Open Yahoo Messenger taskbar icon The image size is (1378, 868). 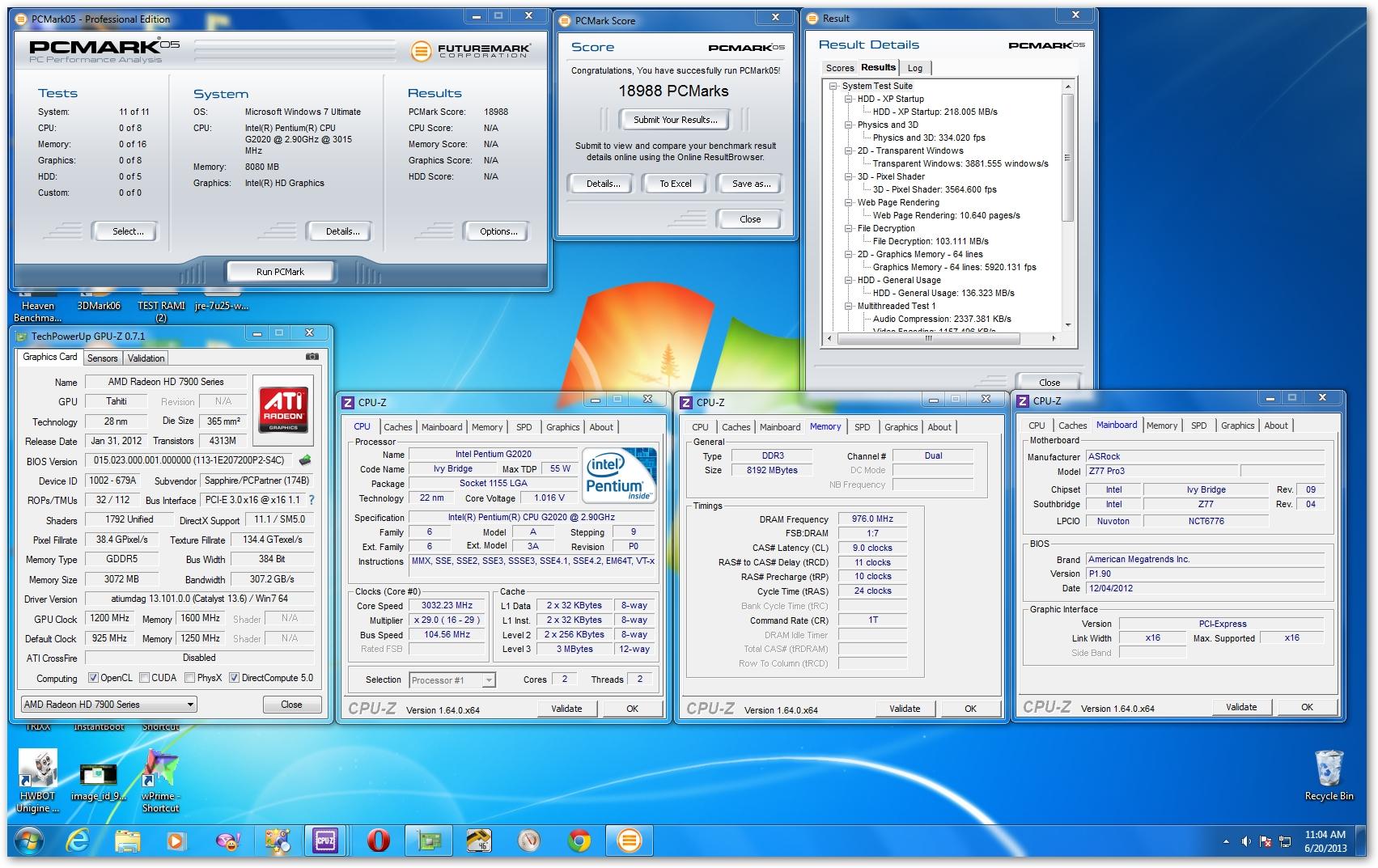pyautogui.click(x=227, y=841)
